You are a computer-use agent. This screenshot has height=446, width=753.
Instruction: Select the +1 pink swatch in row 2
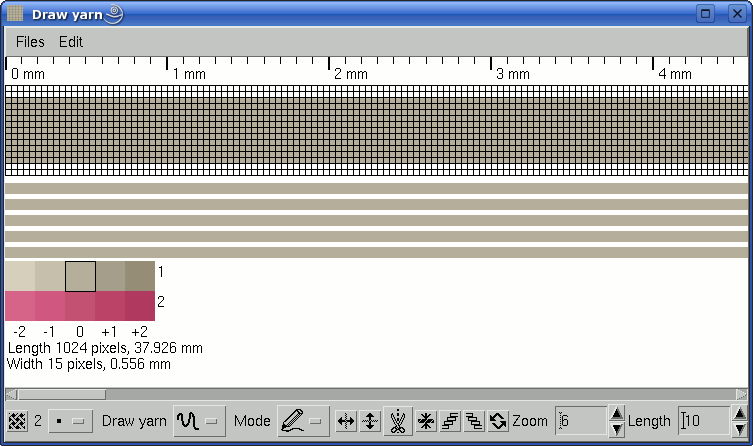click(x=110, y=306)
